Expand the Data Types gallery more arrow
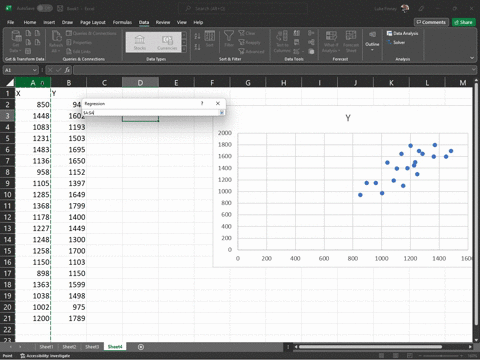The height and width of the screenshot is (360, 480). pyautogui.click(x=184, y=49)
